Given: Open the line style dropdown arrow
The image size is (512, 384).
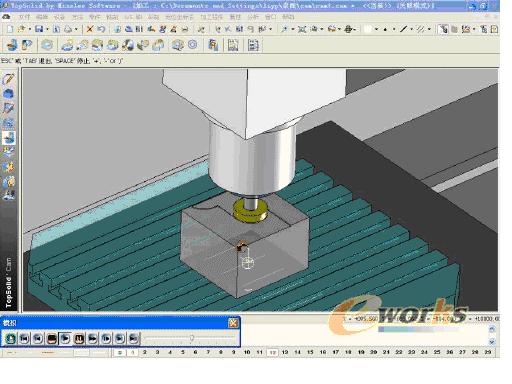Looking at the screenshot, I should 411,30.
